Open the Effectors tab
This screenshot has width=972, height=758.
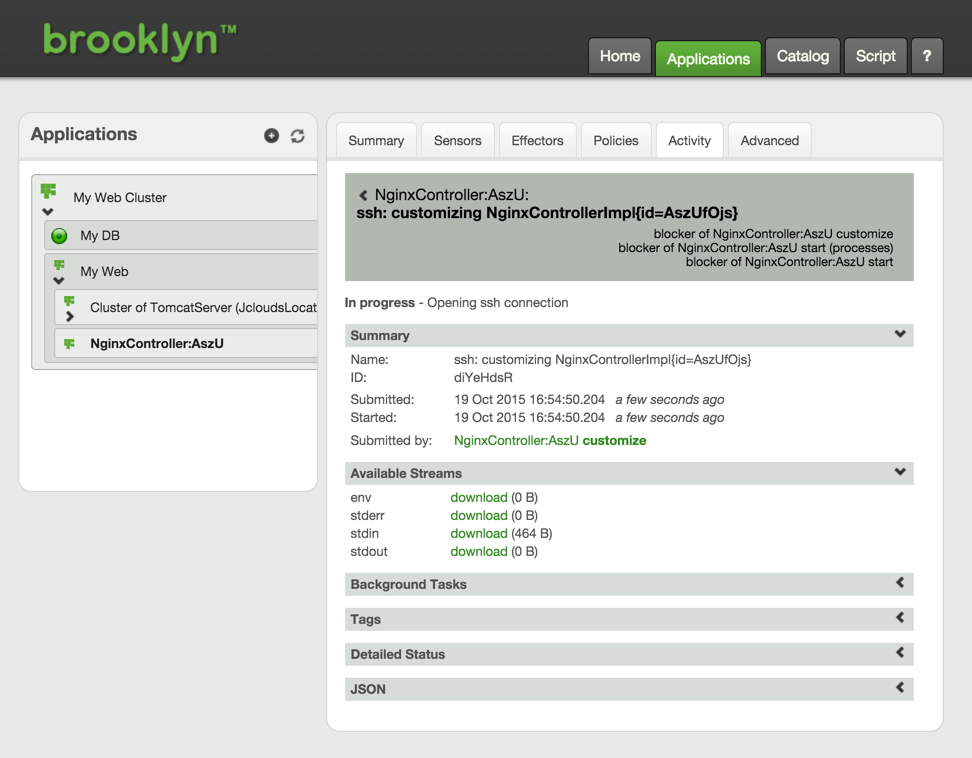coord(537,141)
